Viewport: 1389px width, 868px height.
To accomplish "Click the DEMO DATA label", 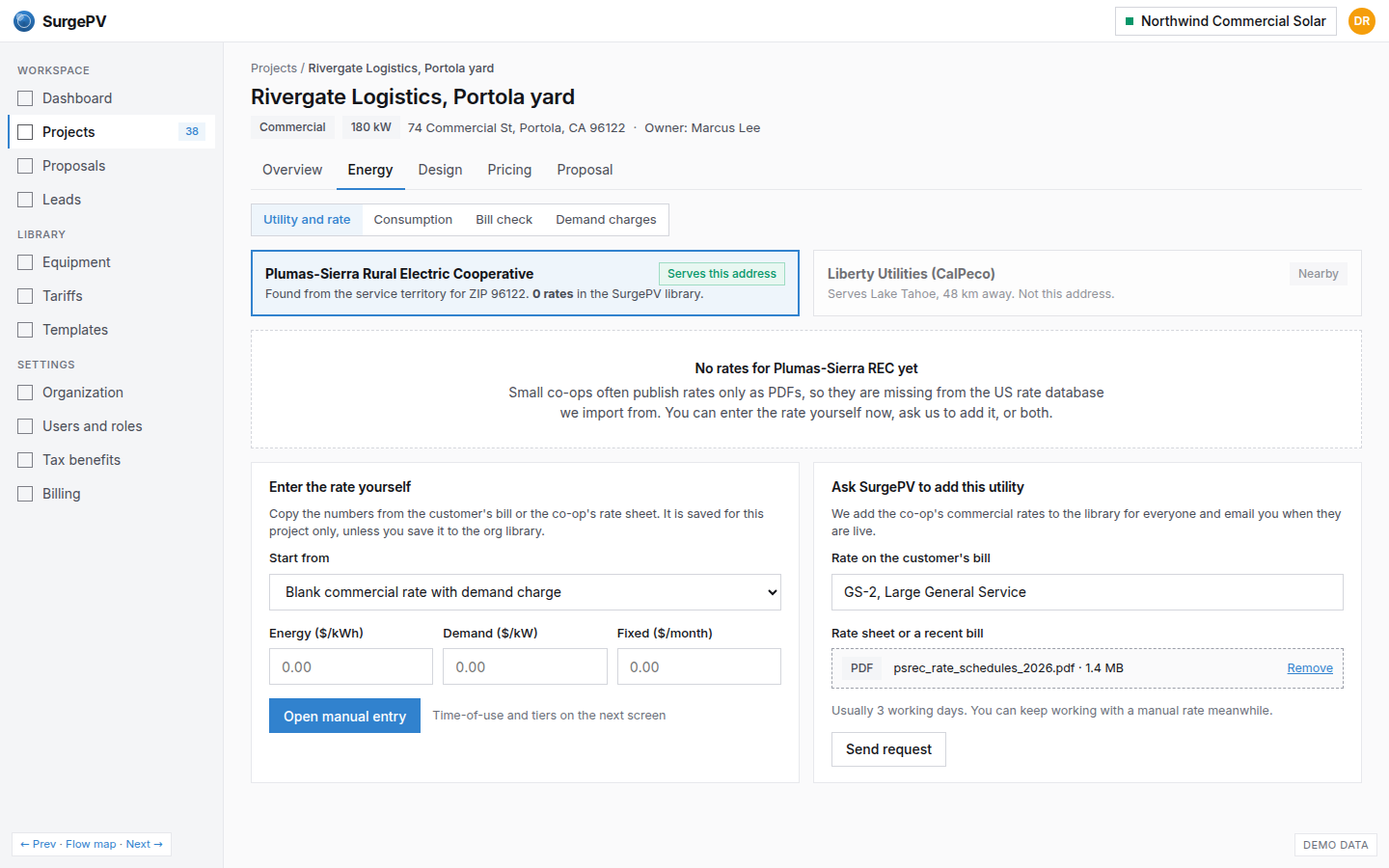I will pyautogui.click(x=1335, y=845).
